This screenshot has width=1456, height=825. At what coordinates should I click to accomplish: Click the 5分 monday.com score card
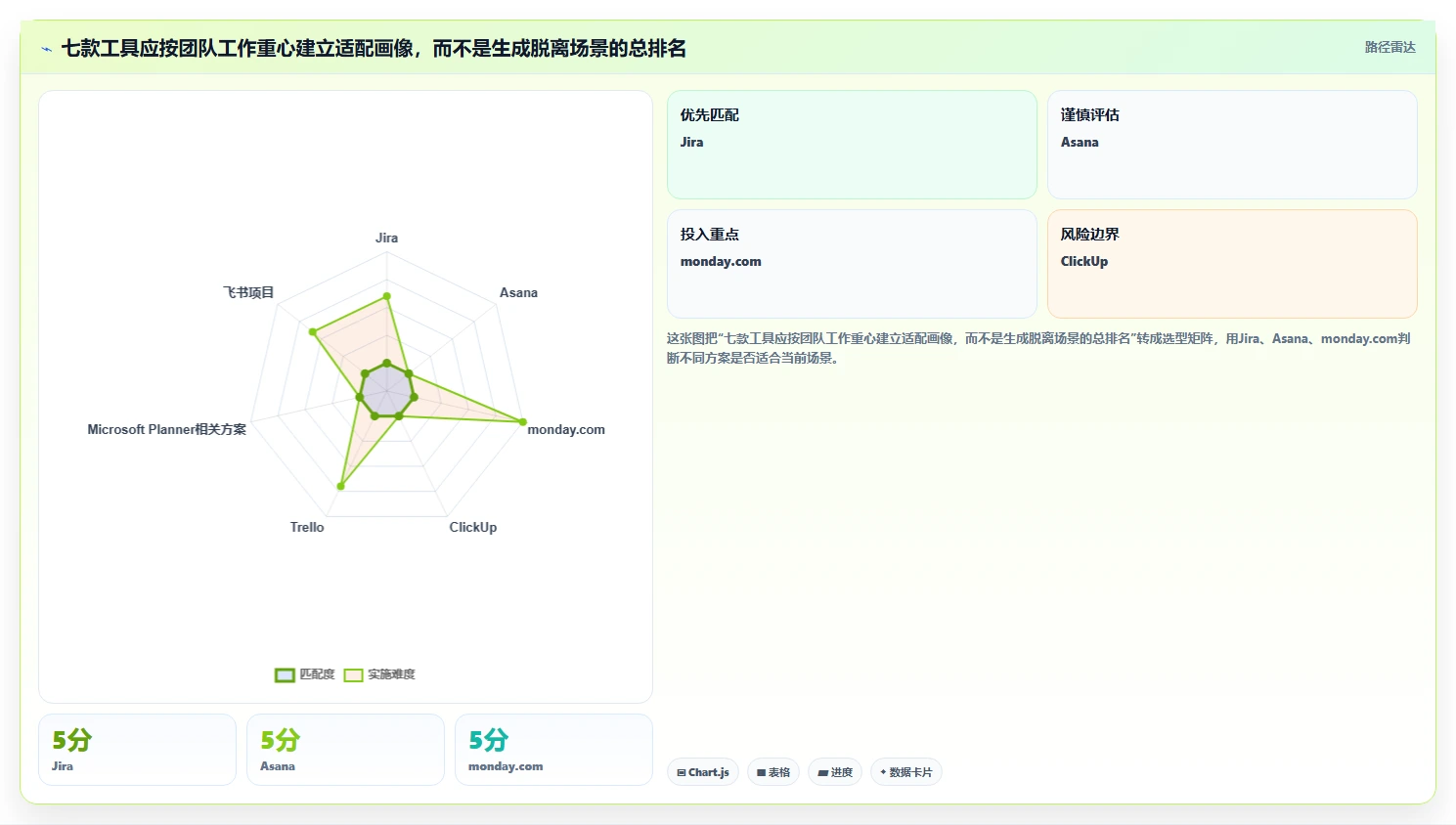[553, 750]
